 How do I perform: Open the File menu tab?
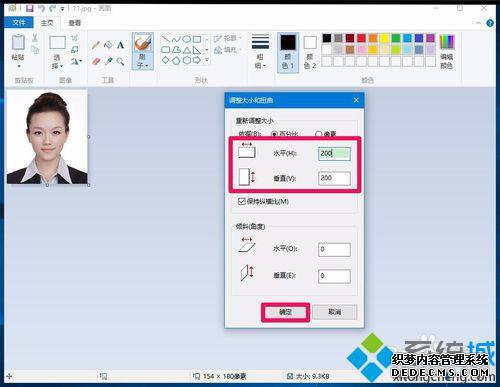coord(19,23)
